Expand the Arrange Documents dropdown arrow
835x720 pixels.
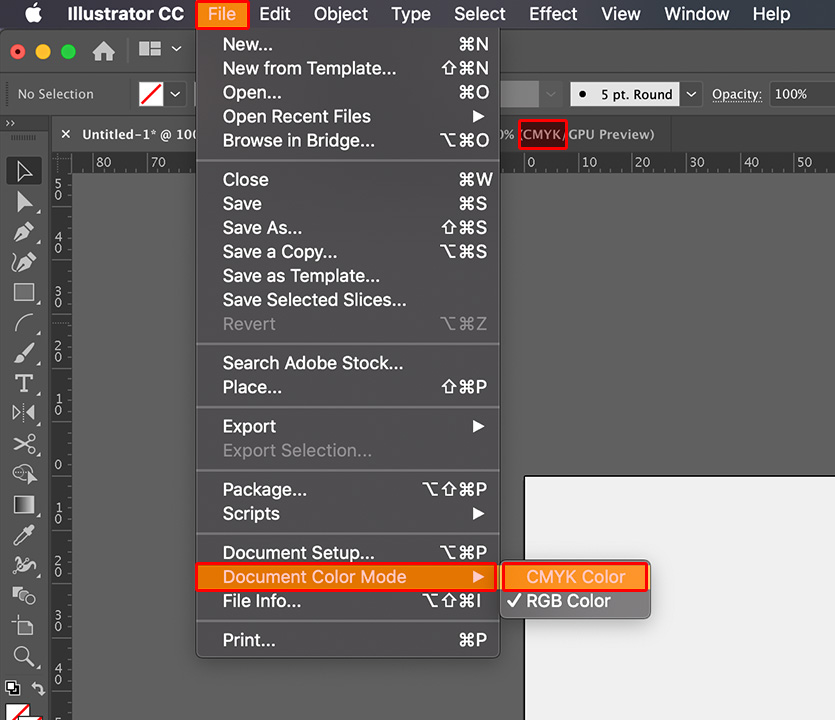176,49
